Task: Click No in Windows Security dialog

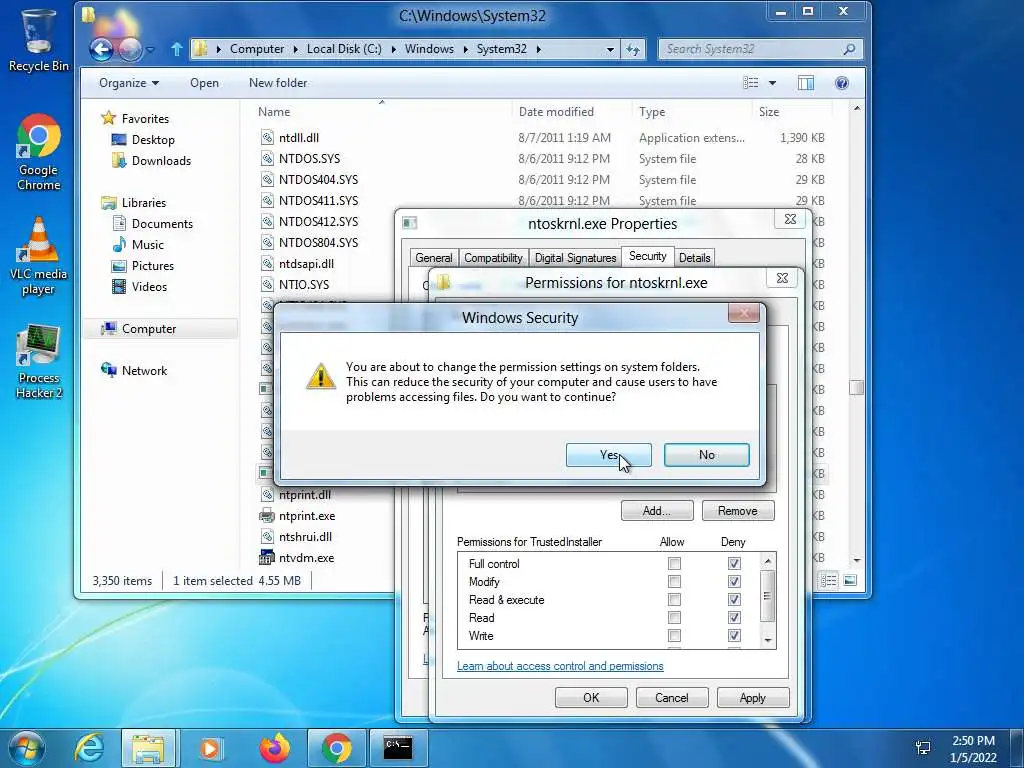Action: point(707,455)
